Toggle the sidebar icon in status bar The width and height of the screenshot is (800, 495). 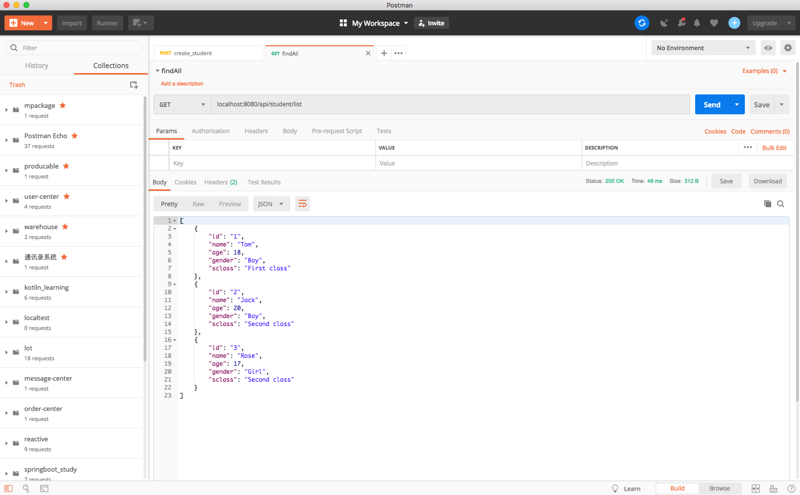(x=9, y=488)
